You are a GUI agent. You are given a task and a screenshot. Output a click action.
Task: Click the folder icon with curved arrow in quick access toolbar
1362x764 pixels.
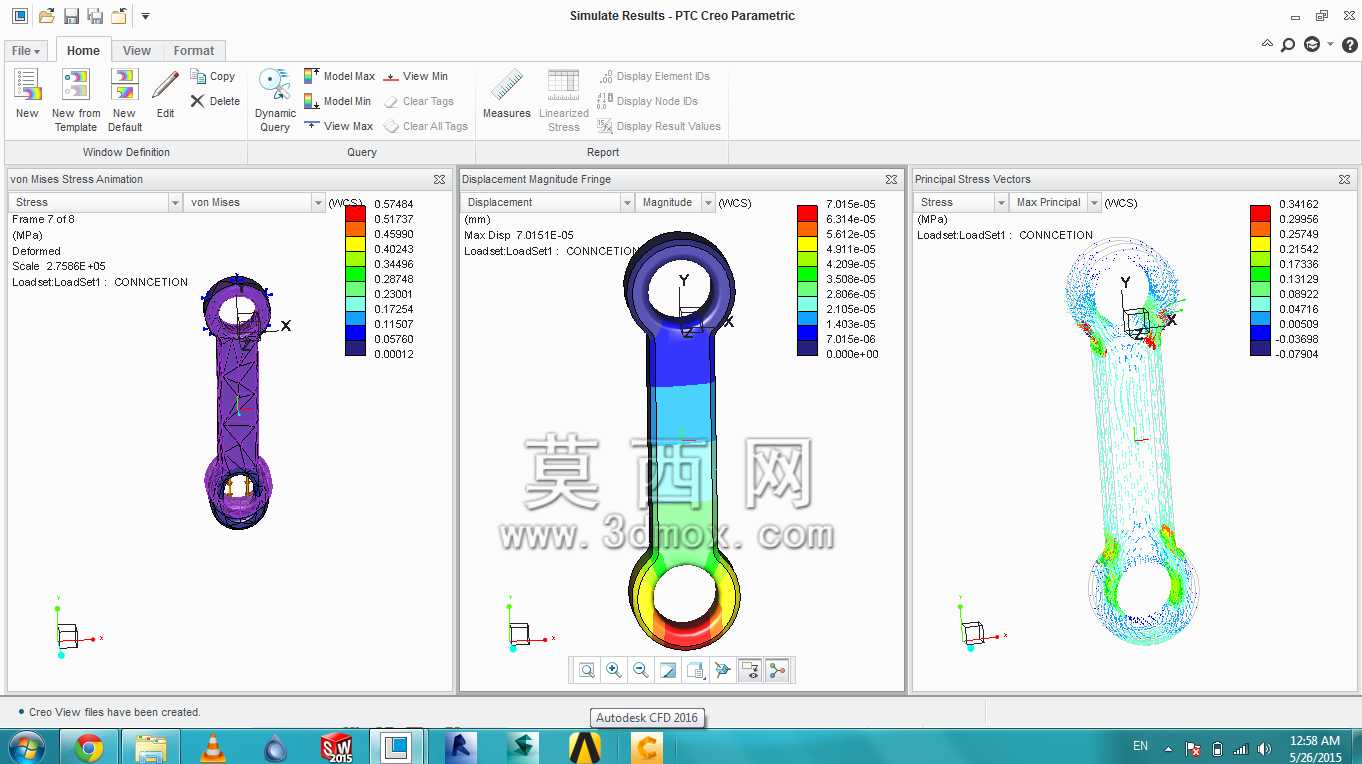pos(119,16)
